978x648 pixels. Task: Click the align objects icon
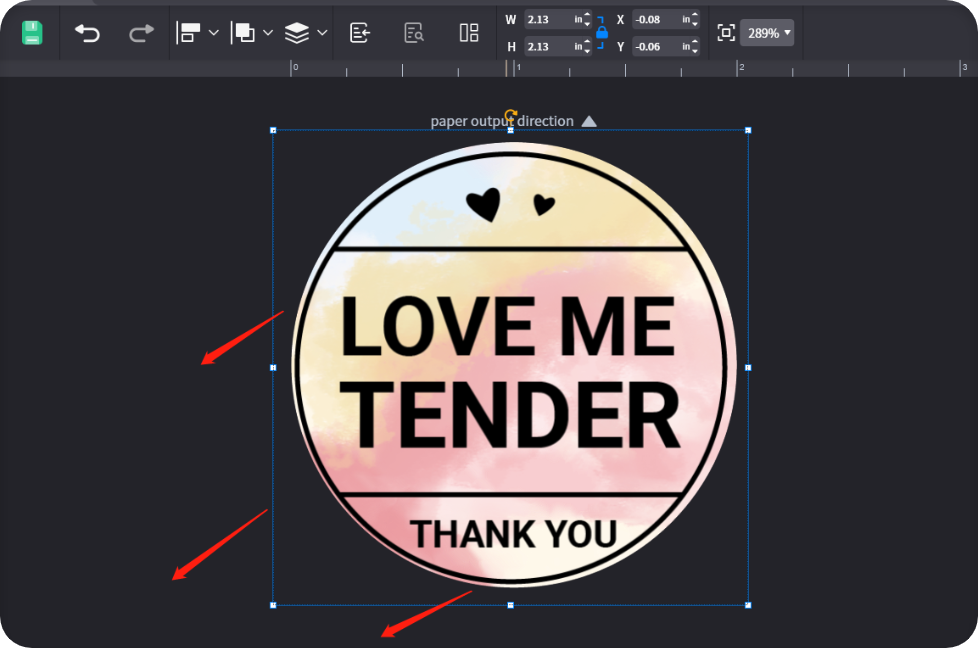click(188, 32)
